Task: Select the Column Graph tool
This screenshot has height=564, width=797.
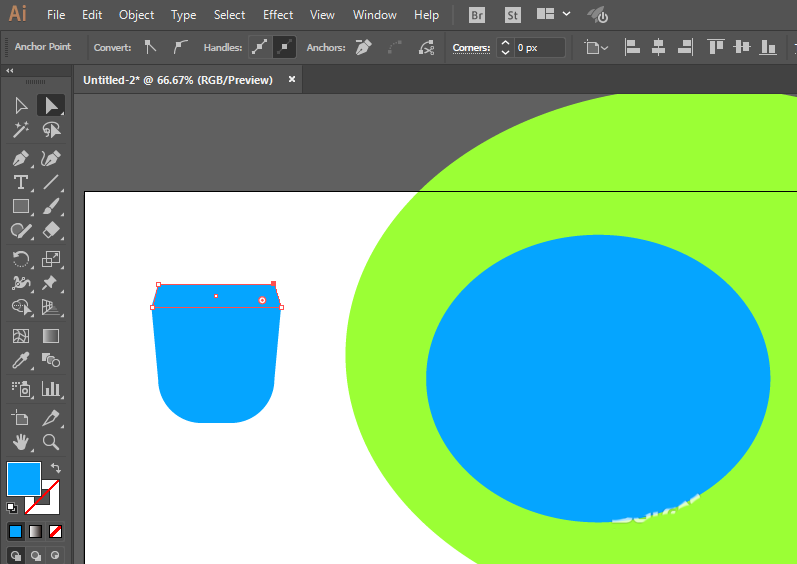Action: coord(51,389)
